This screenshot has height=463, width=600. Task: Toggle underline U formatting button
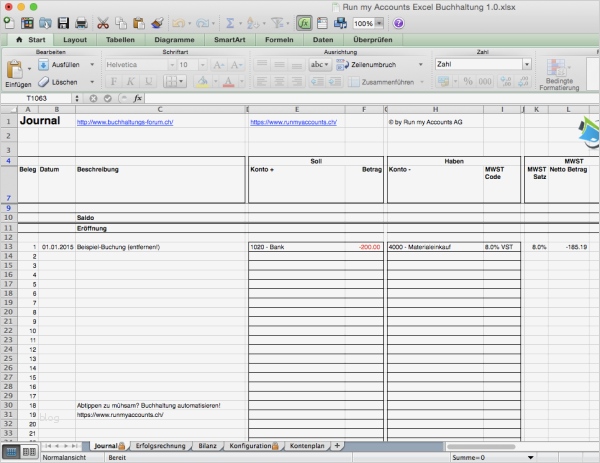tap(148, 82)
